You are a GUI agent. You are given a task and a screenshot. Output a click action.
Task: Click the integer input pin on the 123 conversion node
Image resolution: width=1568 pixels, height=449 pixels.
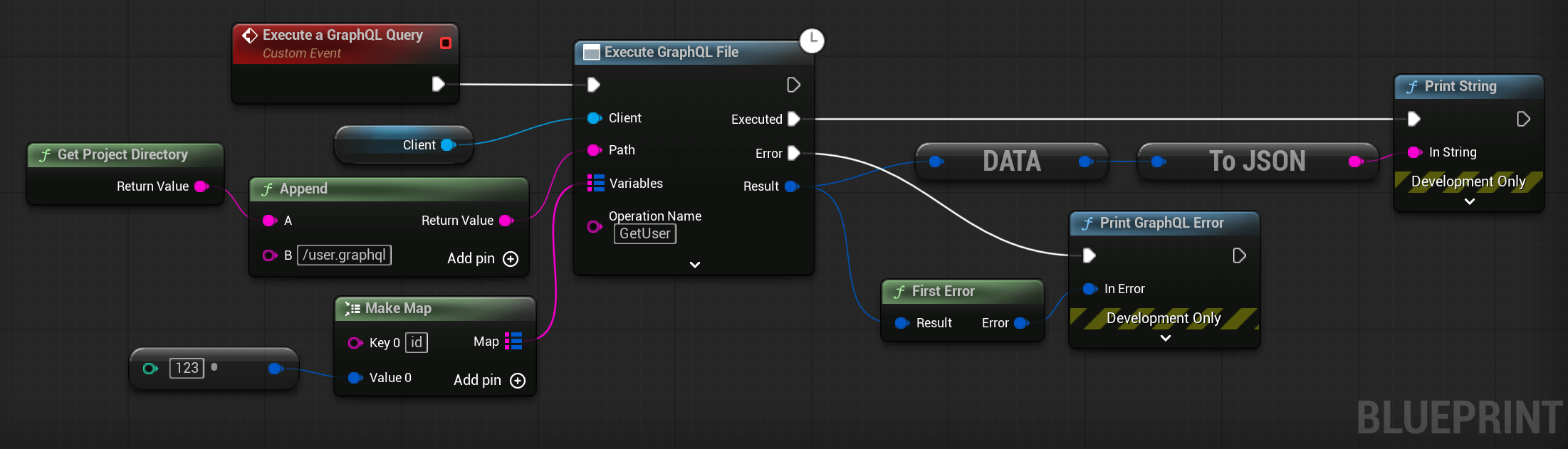point(150,369)
